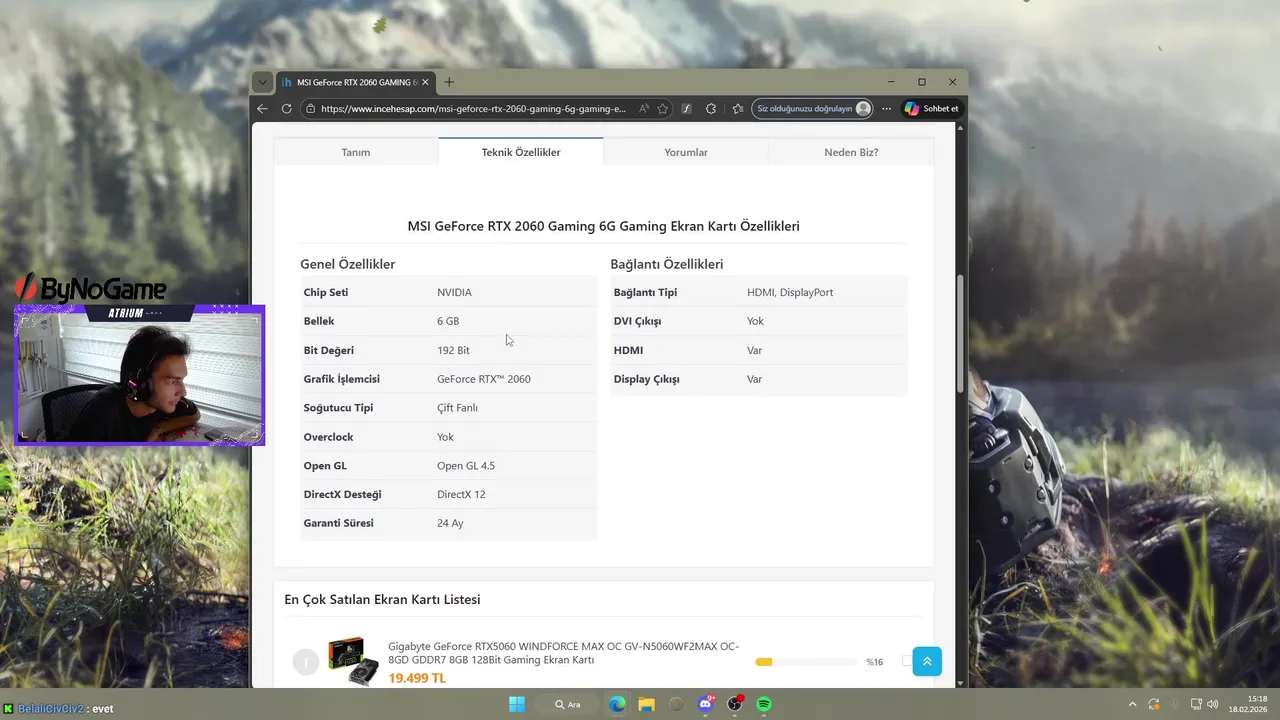Select Teknik Özellikler tab
Viewport: 1280px width, 720px height.
[521, 152]
